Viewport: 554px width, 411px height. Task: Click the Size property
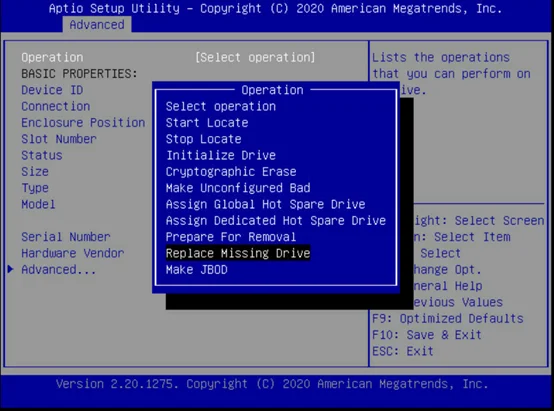coord(35,171)
